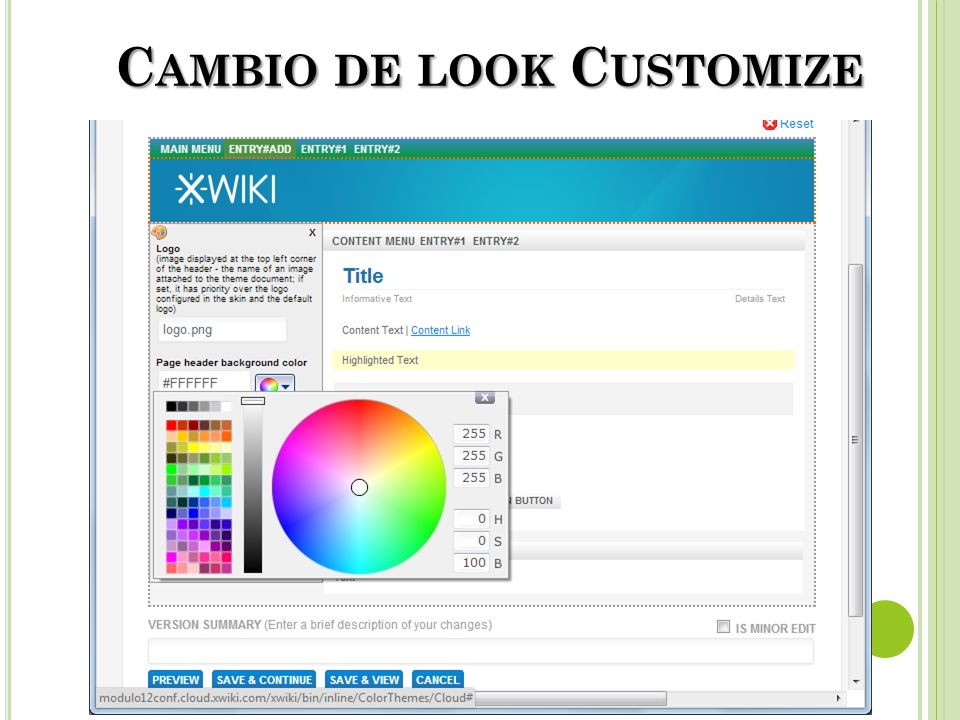Screen dimensions: 960x720
Task: Click the Title heading in preview
Action: coord(363,276)
